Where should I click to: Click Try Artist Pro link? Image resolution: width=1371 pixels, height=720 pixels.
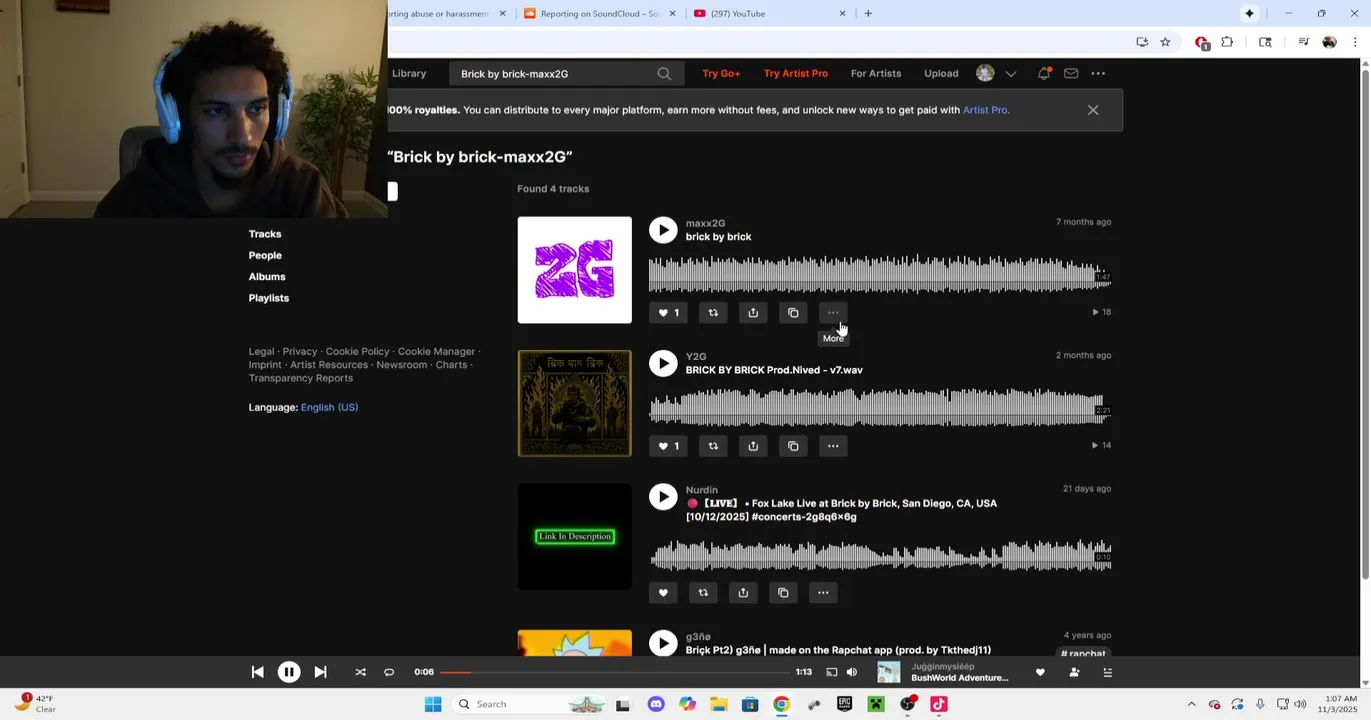(796, 74)
